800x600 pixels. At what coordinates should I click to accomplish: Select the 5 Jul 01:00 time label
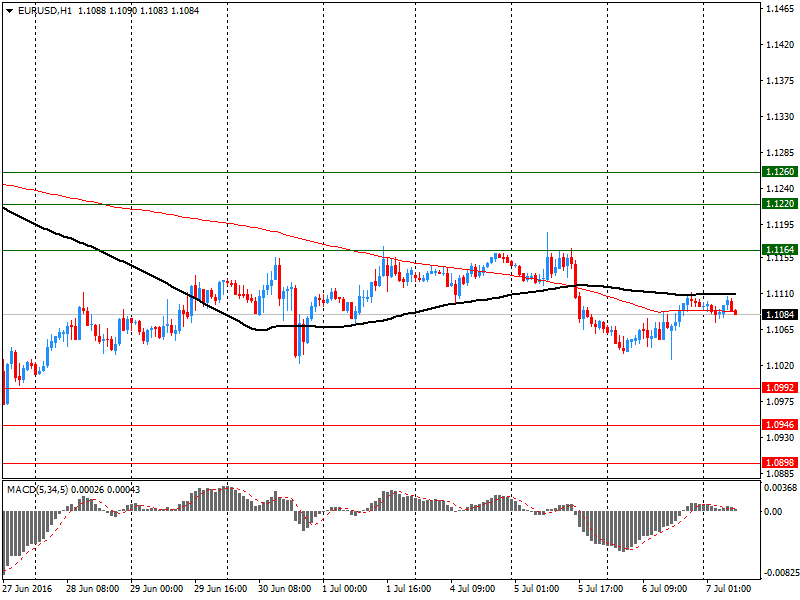[537, 589]
